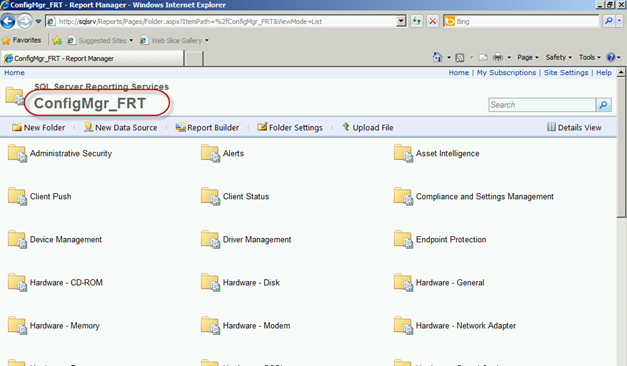This screenshot has height=366, width=627.
Task: Expand the address bar history dropdown
Action: click(x=401, y=21)
